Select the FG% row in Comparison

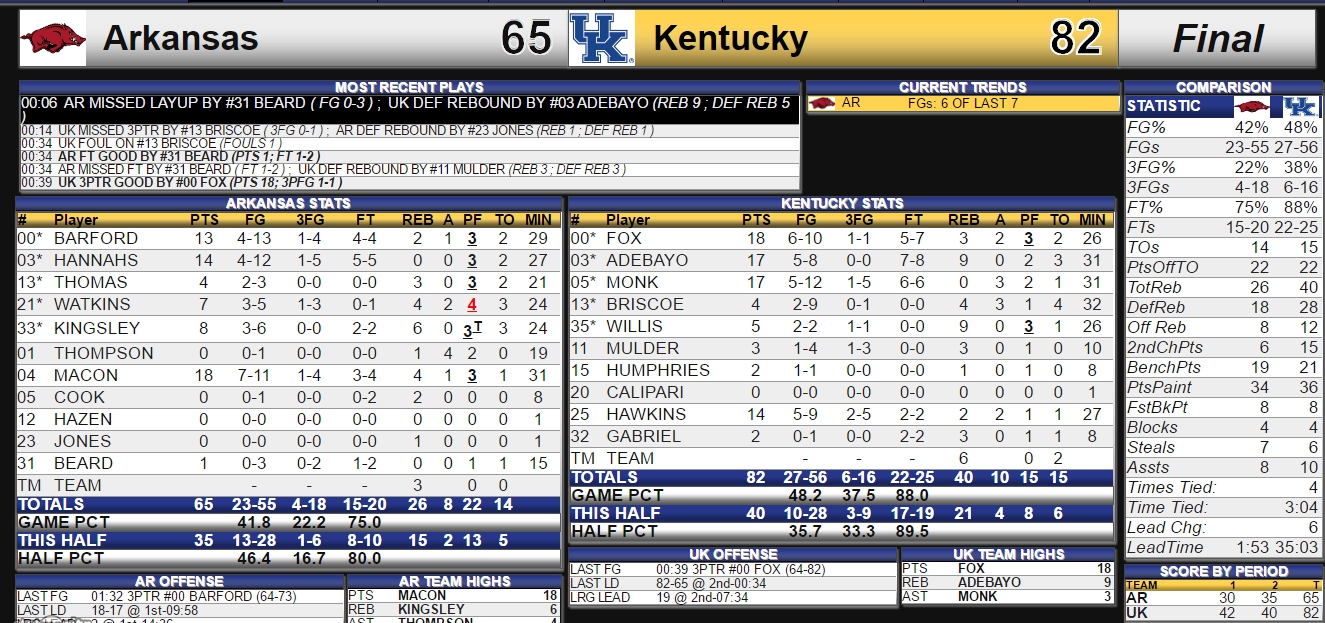[x=1223, y=128]
